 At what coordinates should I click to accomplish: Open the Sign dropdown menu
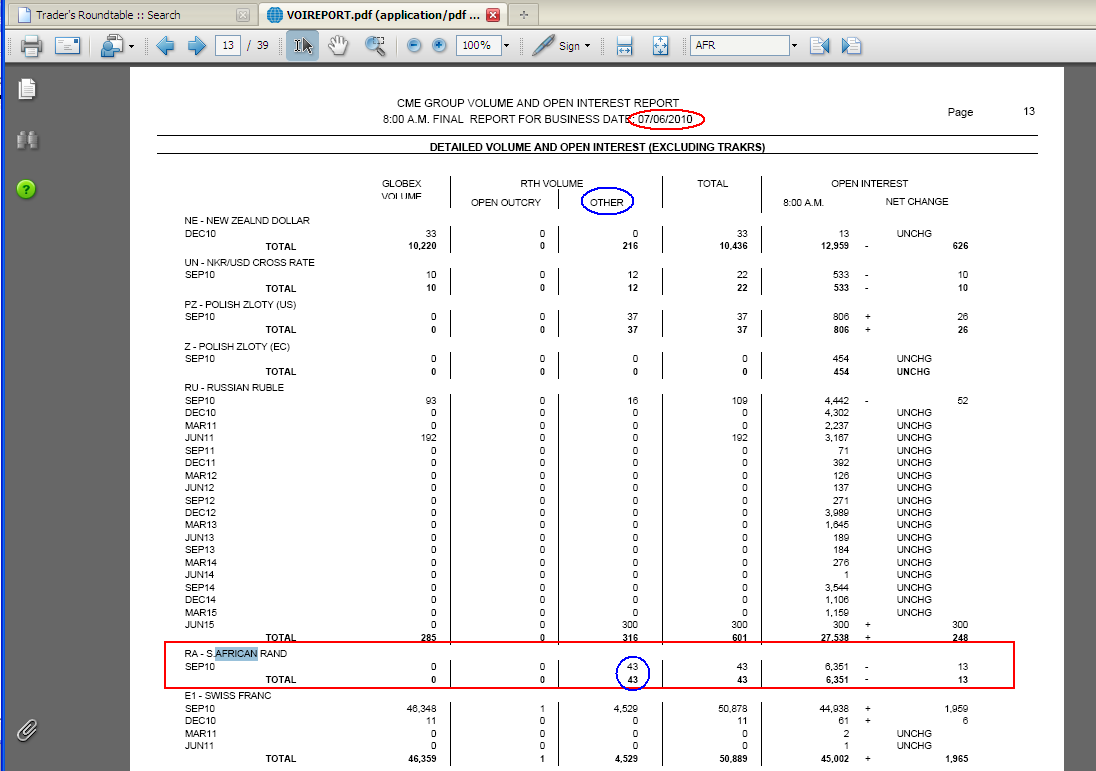tap(562, 46)
